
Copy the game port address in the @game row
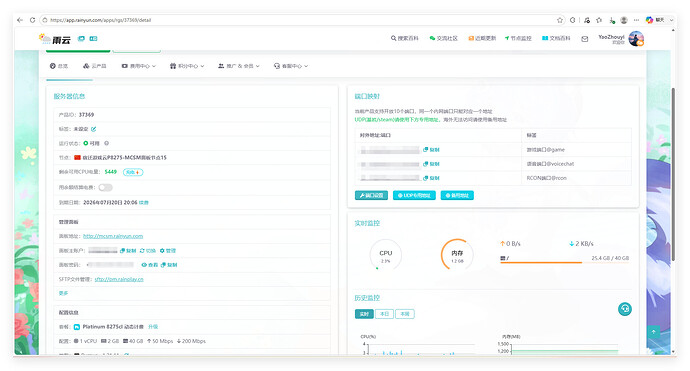click(431, 150)
